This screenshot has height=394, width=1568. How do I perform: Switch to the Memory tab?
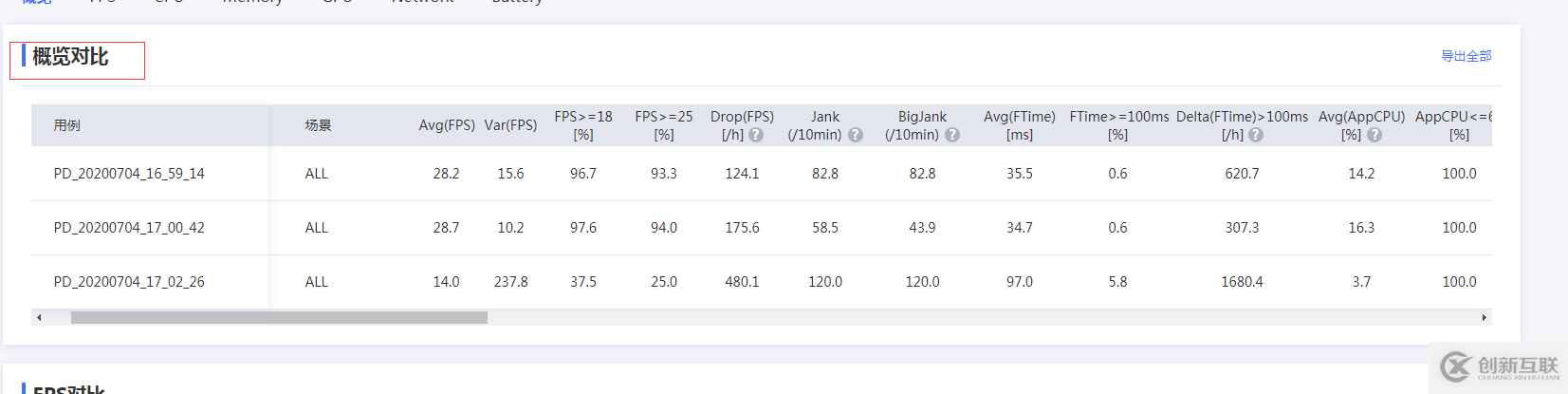pos(252,2)
